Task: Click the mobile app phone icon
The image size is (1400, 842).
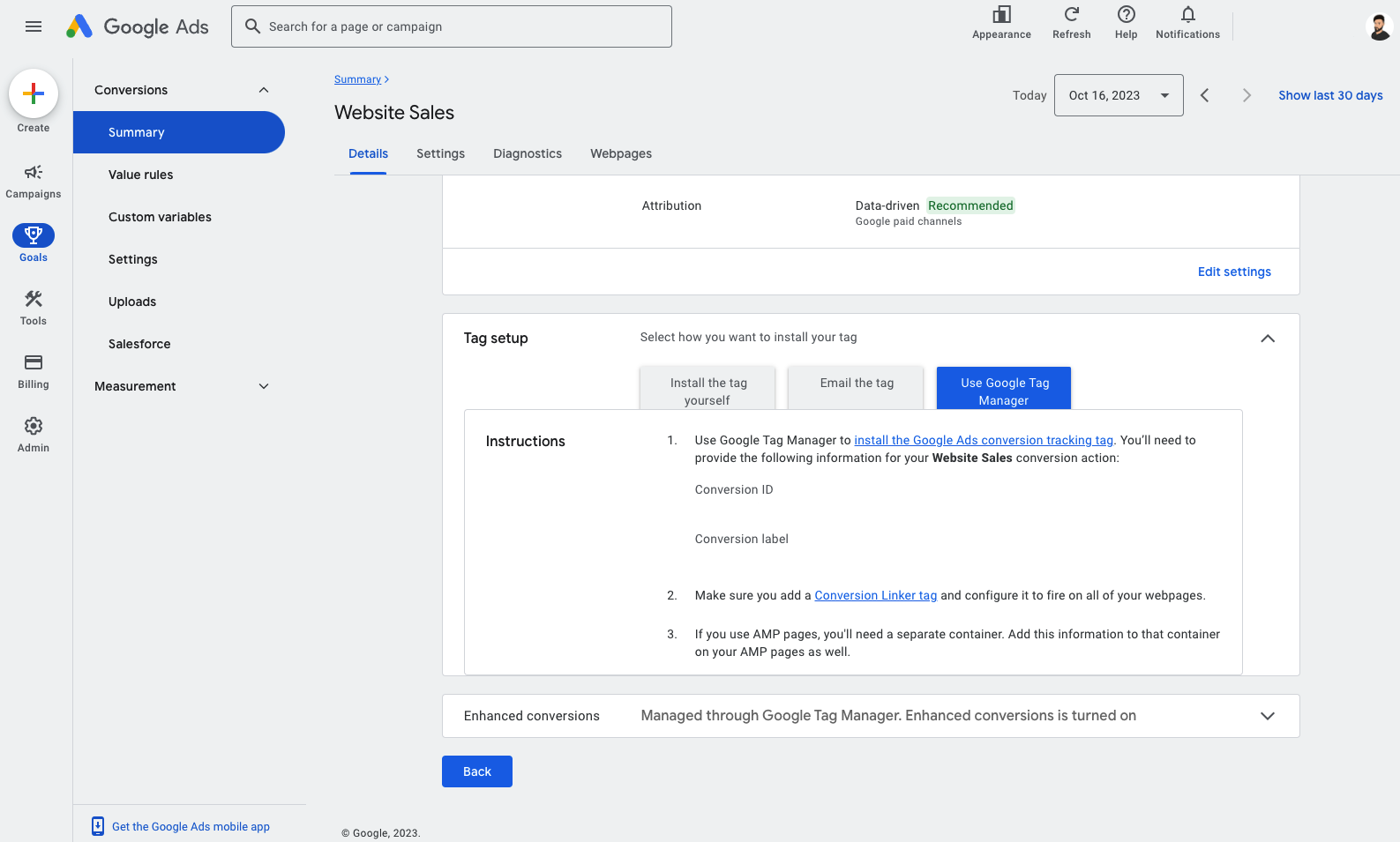Action: click(98, 826)
